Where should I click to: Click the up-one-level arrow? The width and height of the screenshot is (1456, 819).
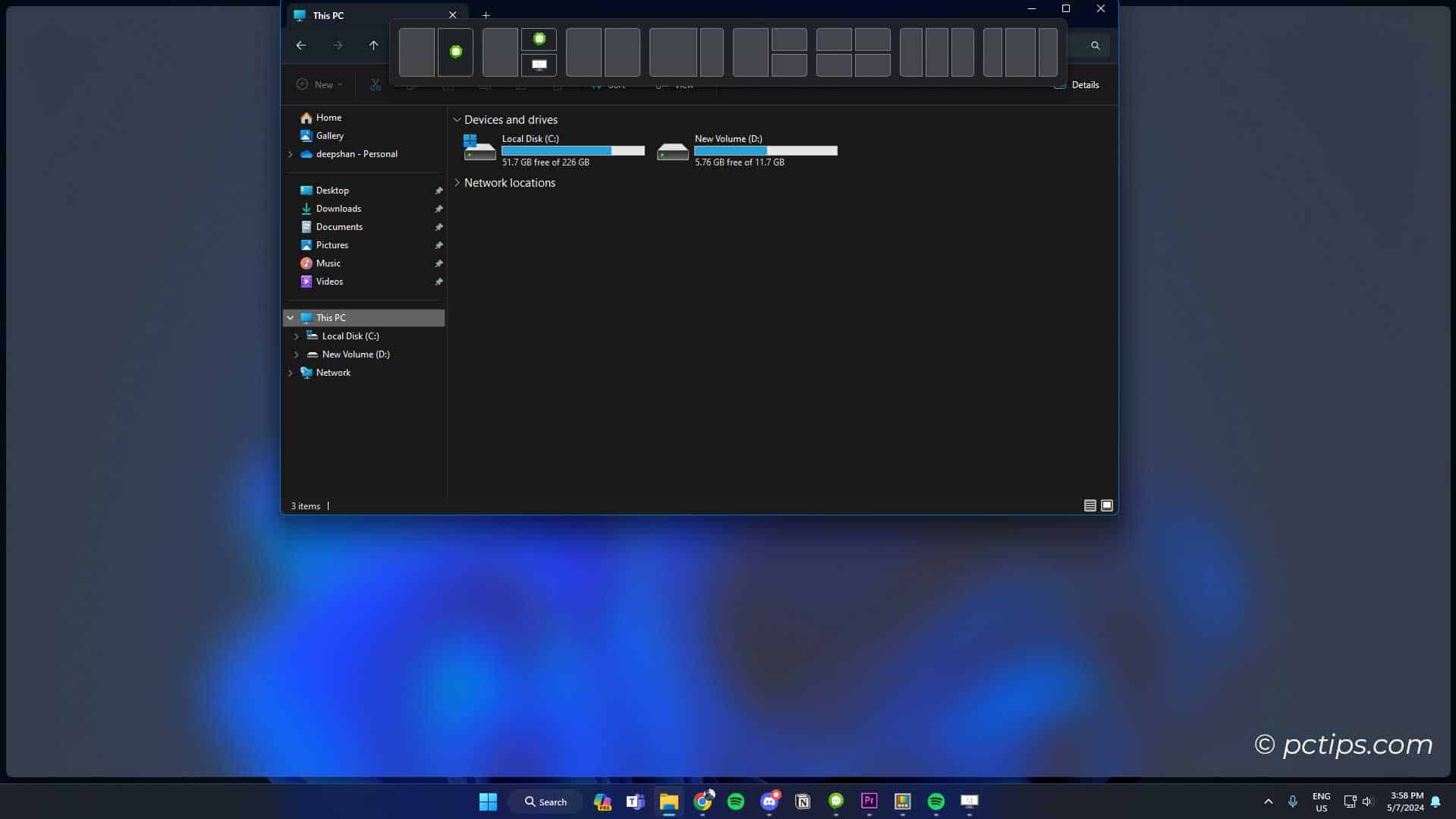(x=374, y=46)
